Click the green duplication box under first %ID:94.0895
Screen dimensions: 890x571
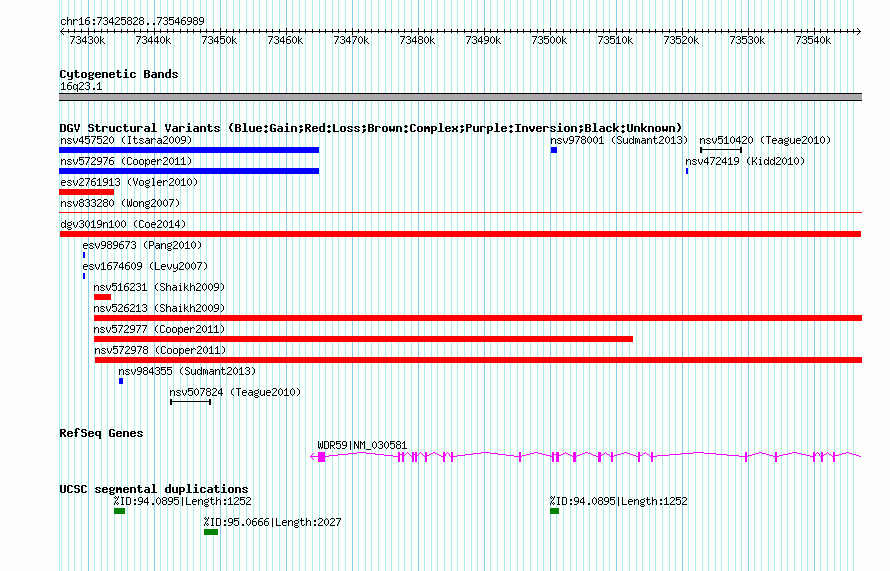click(119, 511)
